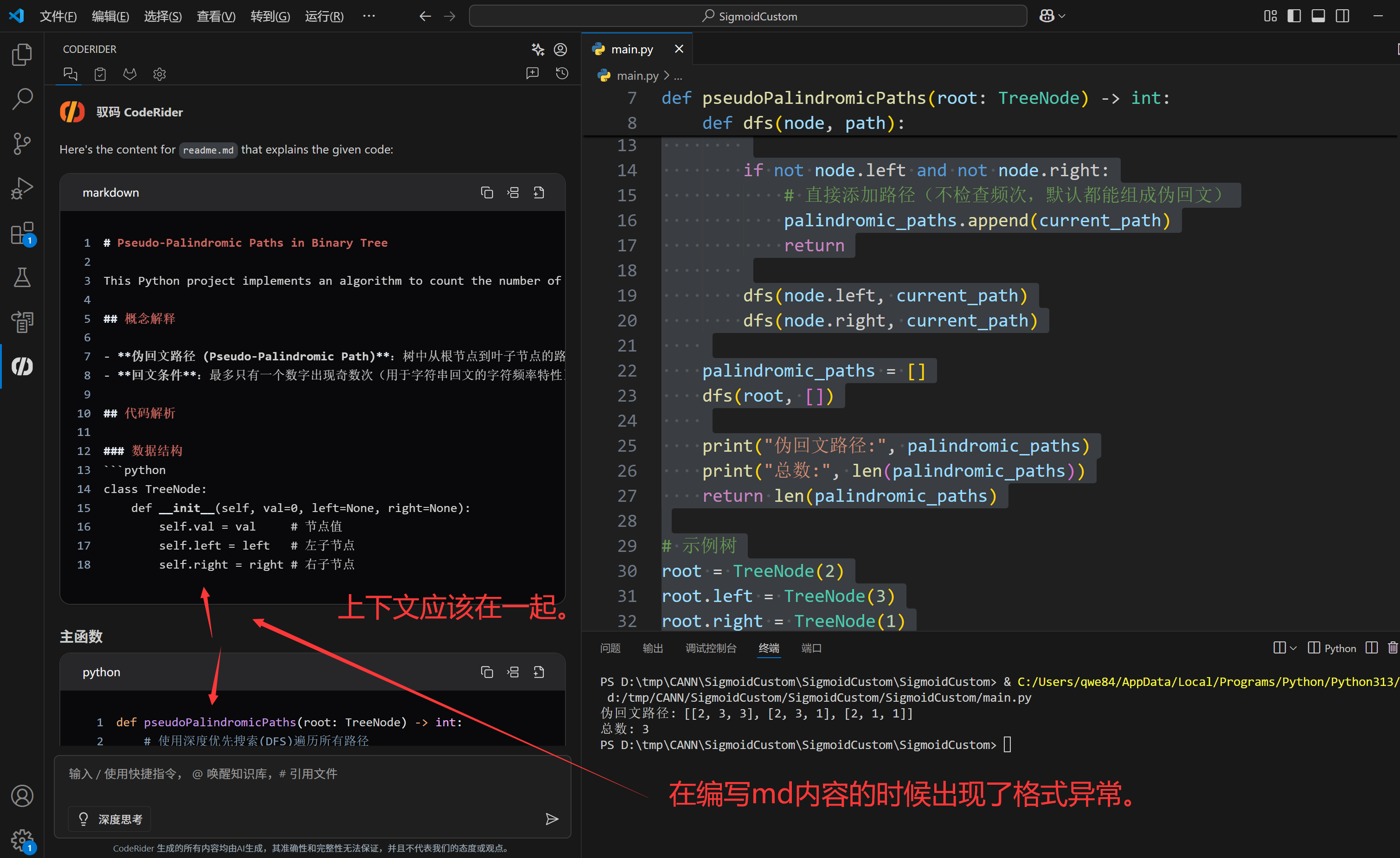The width and height of the screenshot is (1400, 858).
Task: Kill the terminal with trash icon
Action: 1393,648
